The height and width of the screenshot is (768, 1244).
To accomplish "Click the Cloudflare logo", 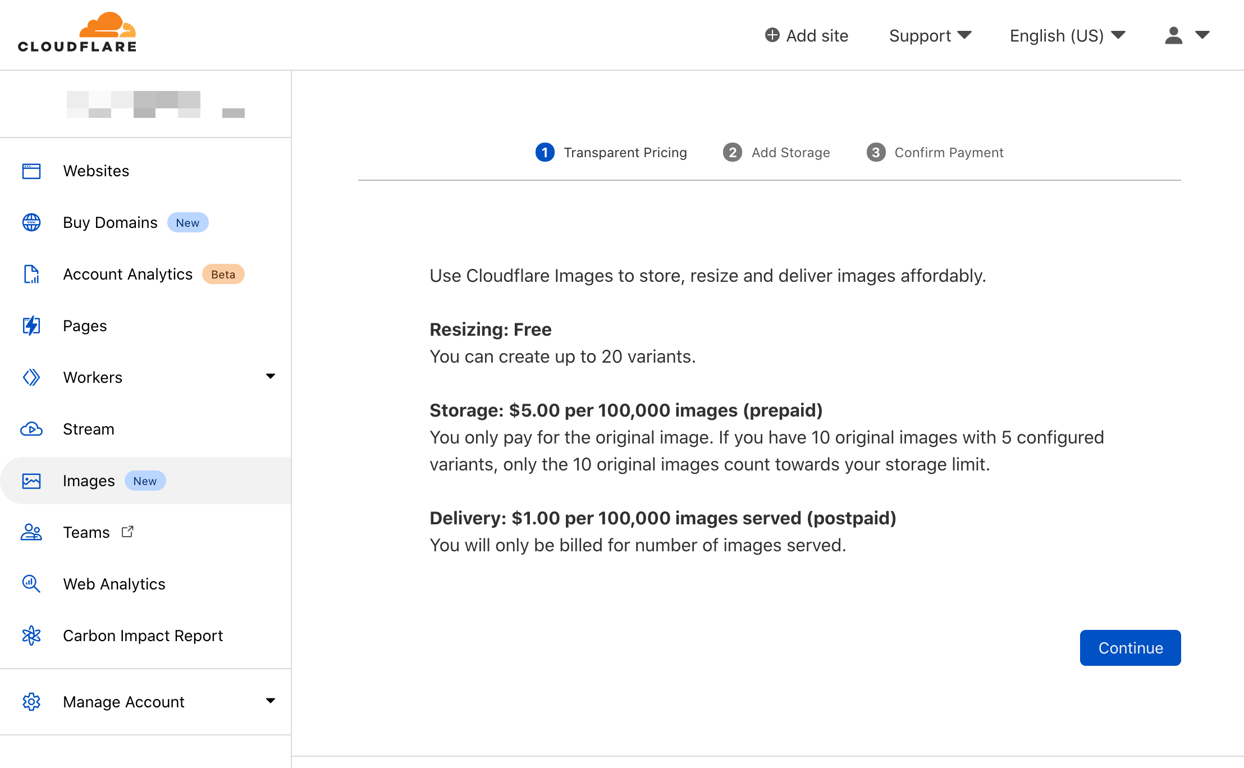I will coord(77,33).
